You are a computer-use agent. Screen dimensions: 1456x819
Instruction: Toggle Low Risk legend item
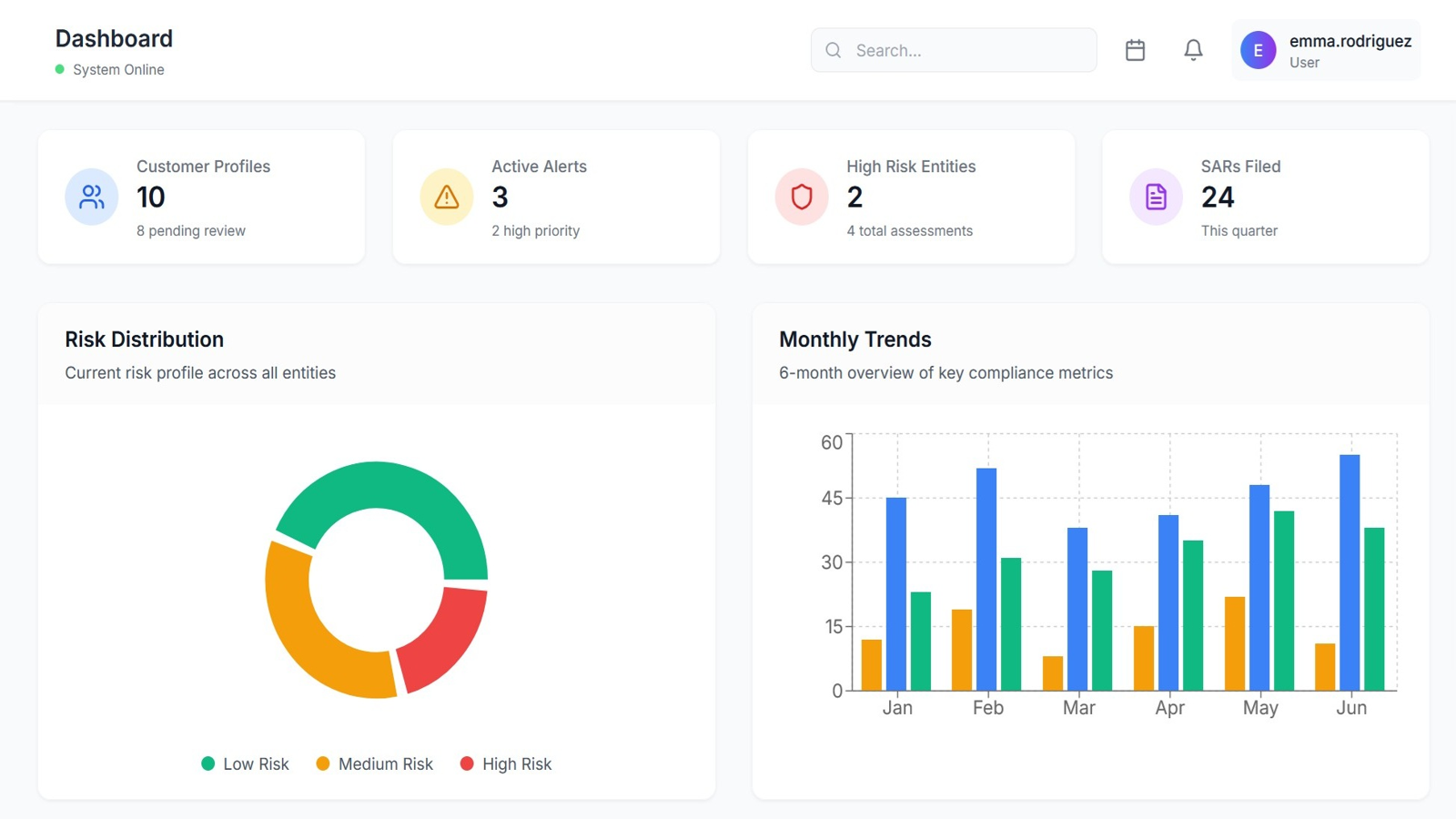245,764
